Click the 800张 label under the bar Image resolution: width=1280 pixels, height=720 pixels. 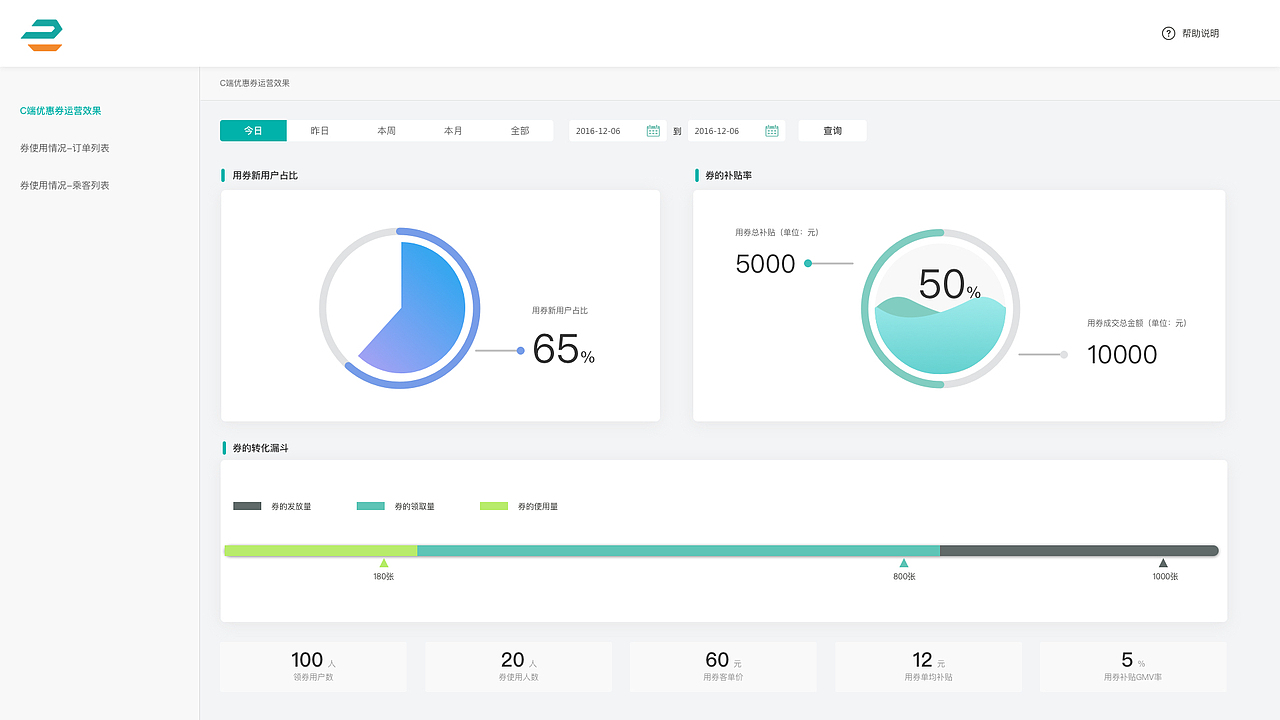[904, 576]
